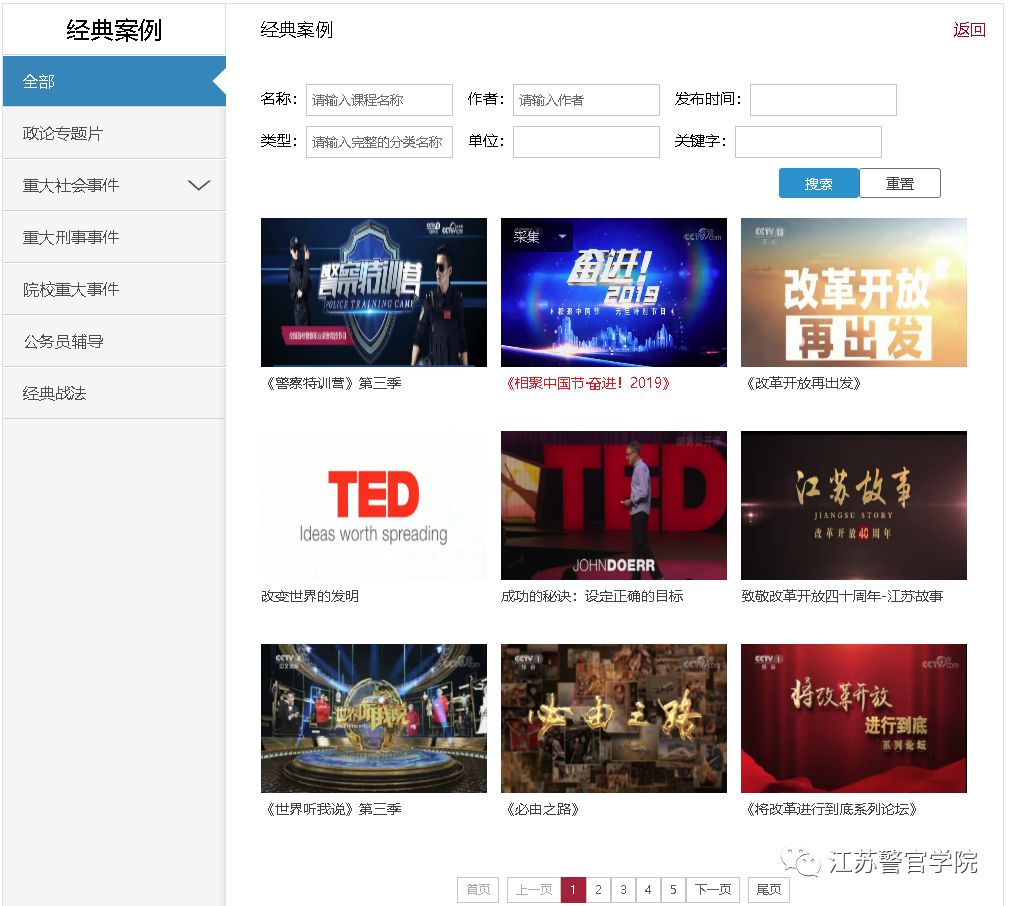The height and width of the screenshot is (906, 1010).
Task: Click the red title 《相聚中国节·奋进！2019》
Action: [587, 383]
